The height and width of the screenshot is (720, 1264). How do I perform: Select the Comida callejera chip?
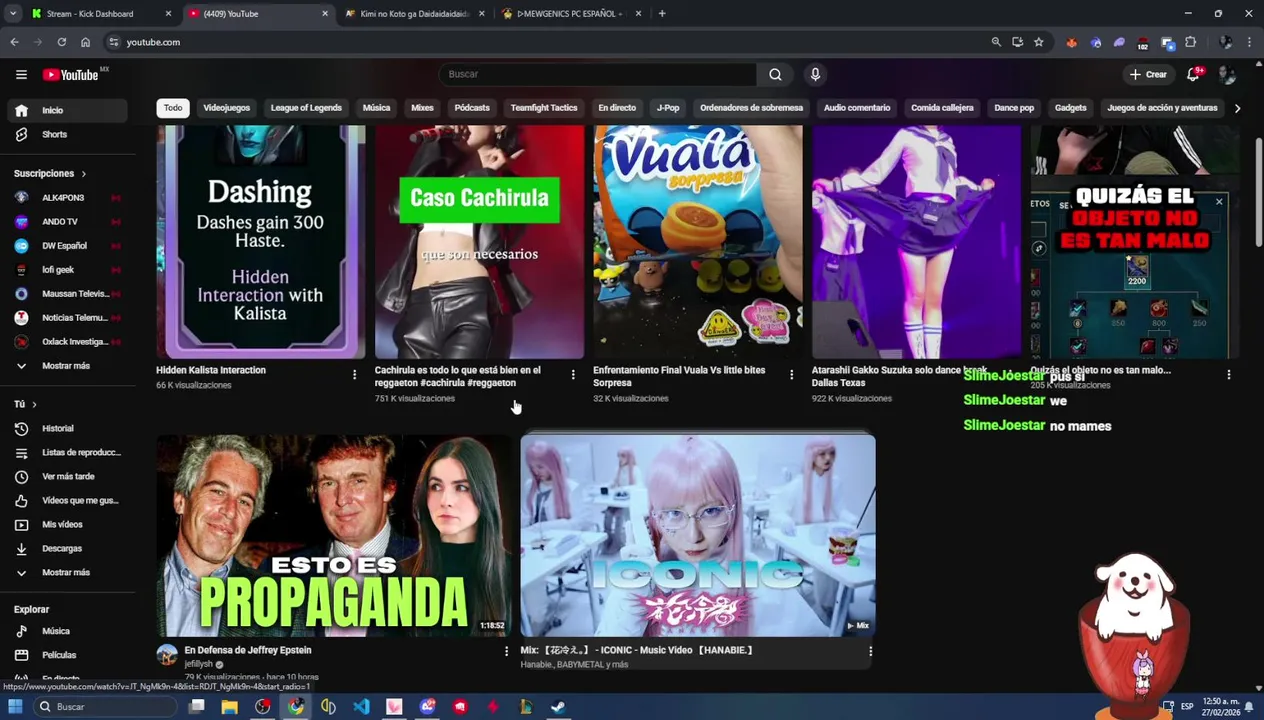[942, 108]
